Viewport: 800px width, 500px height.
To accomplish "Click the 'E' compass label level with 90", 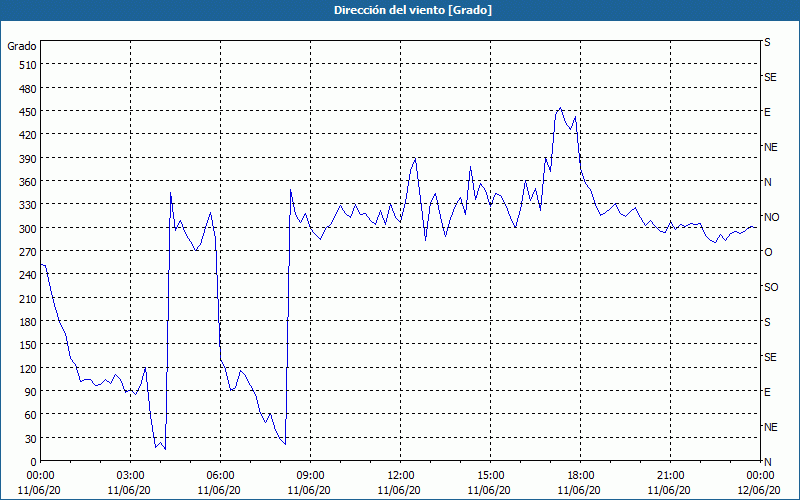I will coord(767,392).
